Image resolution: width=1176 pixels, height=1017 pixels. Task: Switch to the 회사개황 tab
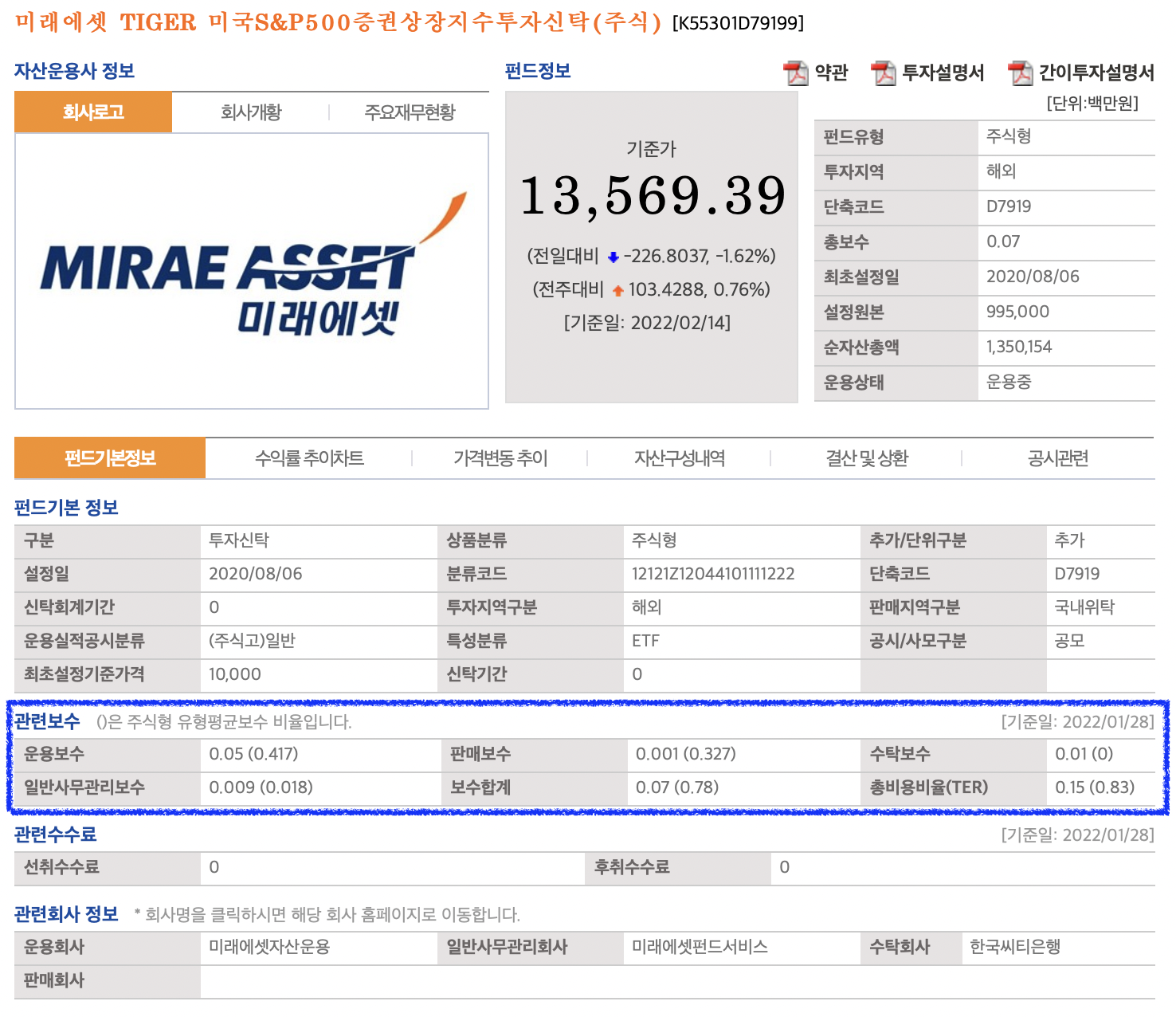[251, 112]
